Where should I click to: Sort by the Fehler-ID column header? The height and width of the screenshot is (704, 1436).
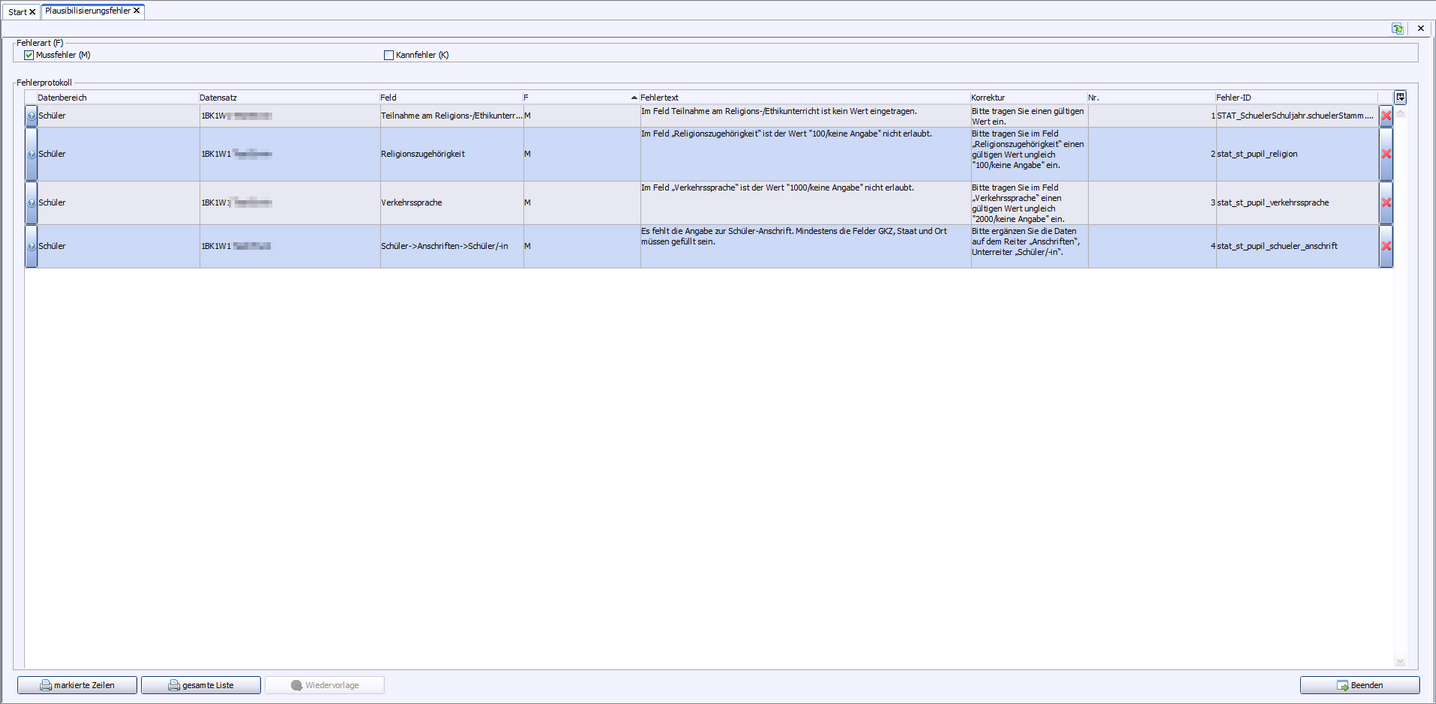(1295, 97)
